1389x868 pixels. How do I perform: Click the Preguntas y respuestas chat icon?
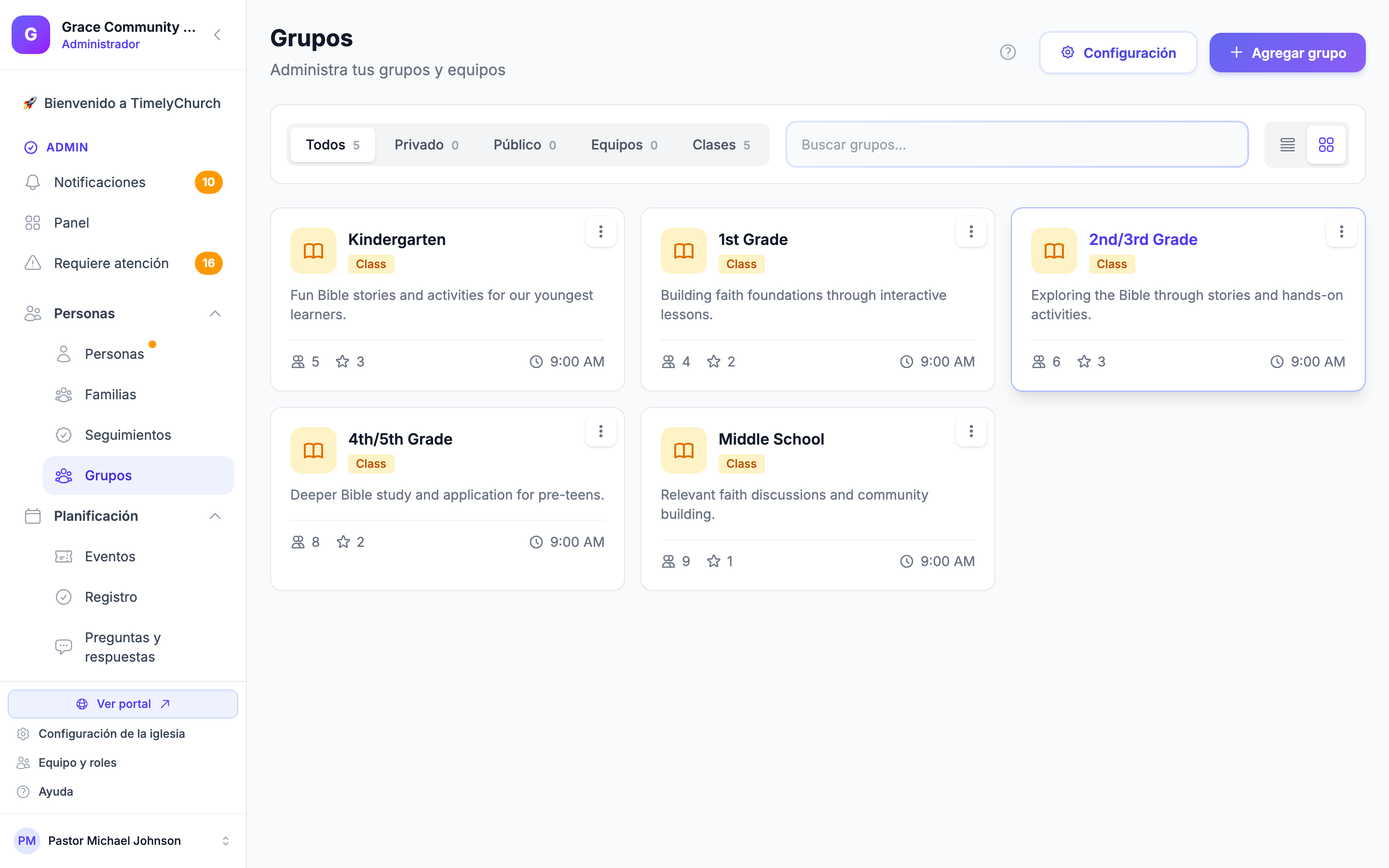click(64, 647)
